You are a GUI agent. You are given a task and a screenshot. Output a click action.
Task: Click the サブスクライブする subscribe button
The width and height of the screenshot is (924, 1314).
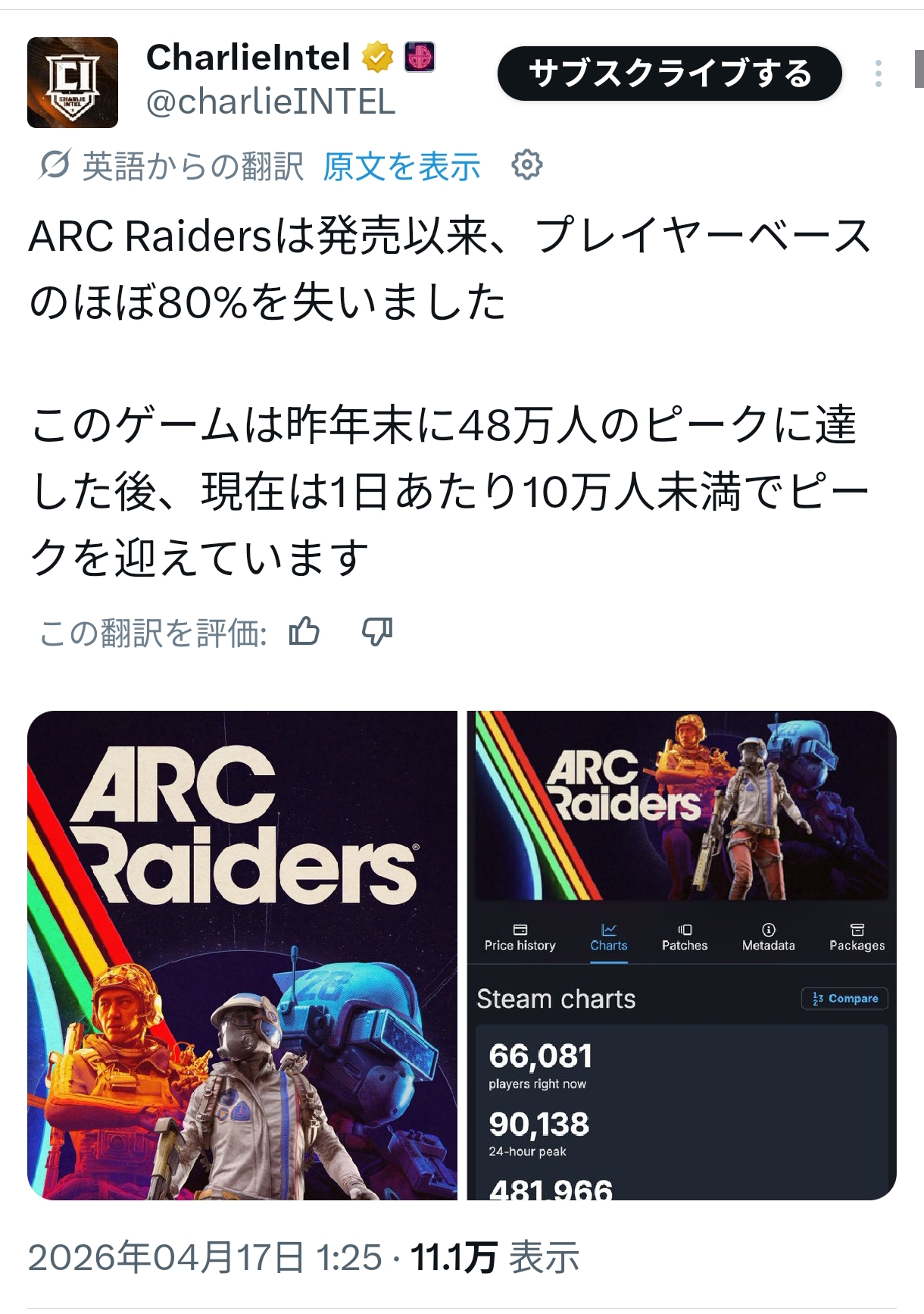[x=670, y=74]
